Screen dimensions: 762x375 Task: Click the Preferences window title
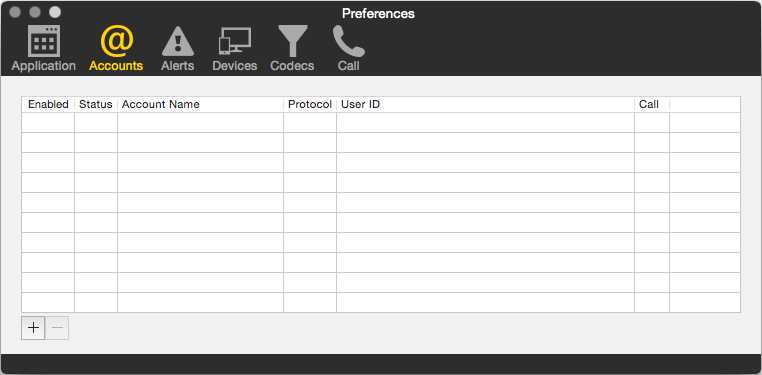[x=378, y=13]
